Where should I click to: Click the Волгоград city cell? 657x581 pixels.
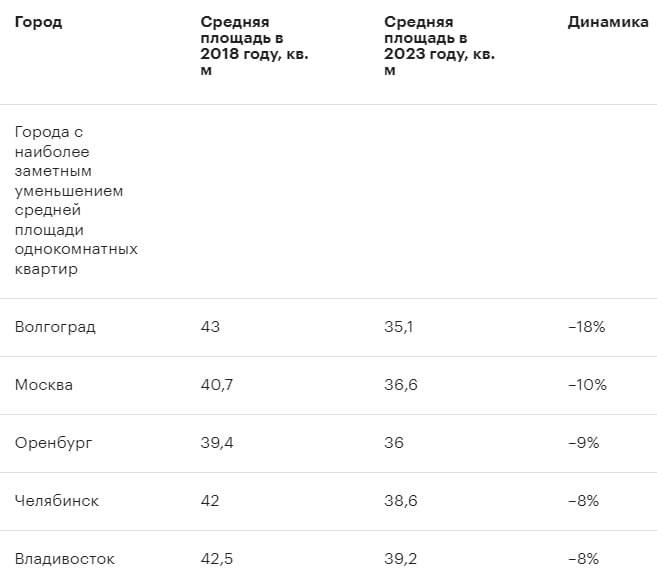pos(56,327)
